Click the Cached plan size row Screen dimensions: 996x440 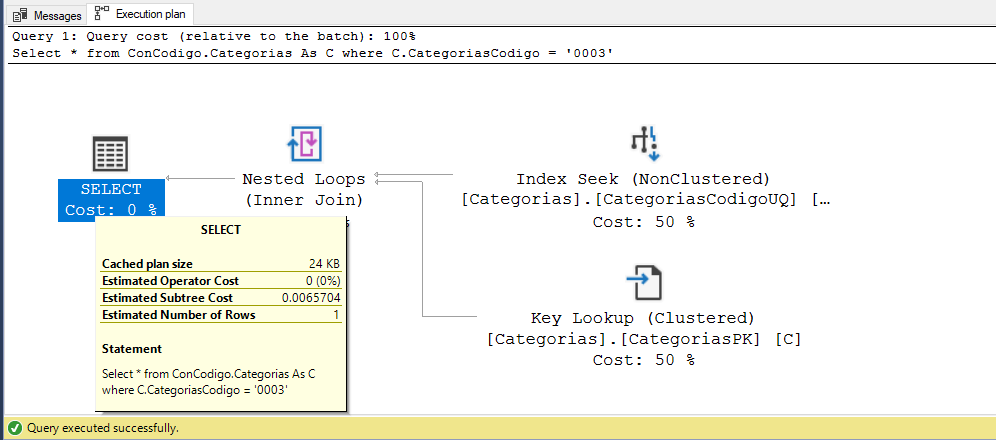tap(221, 264)
